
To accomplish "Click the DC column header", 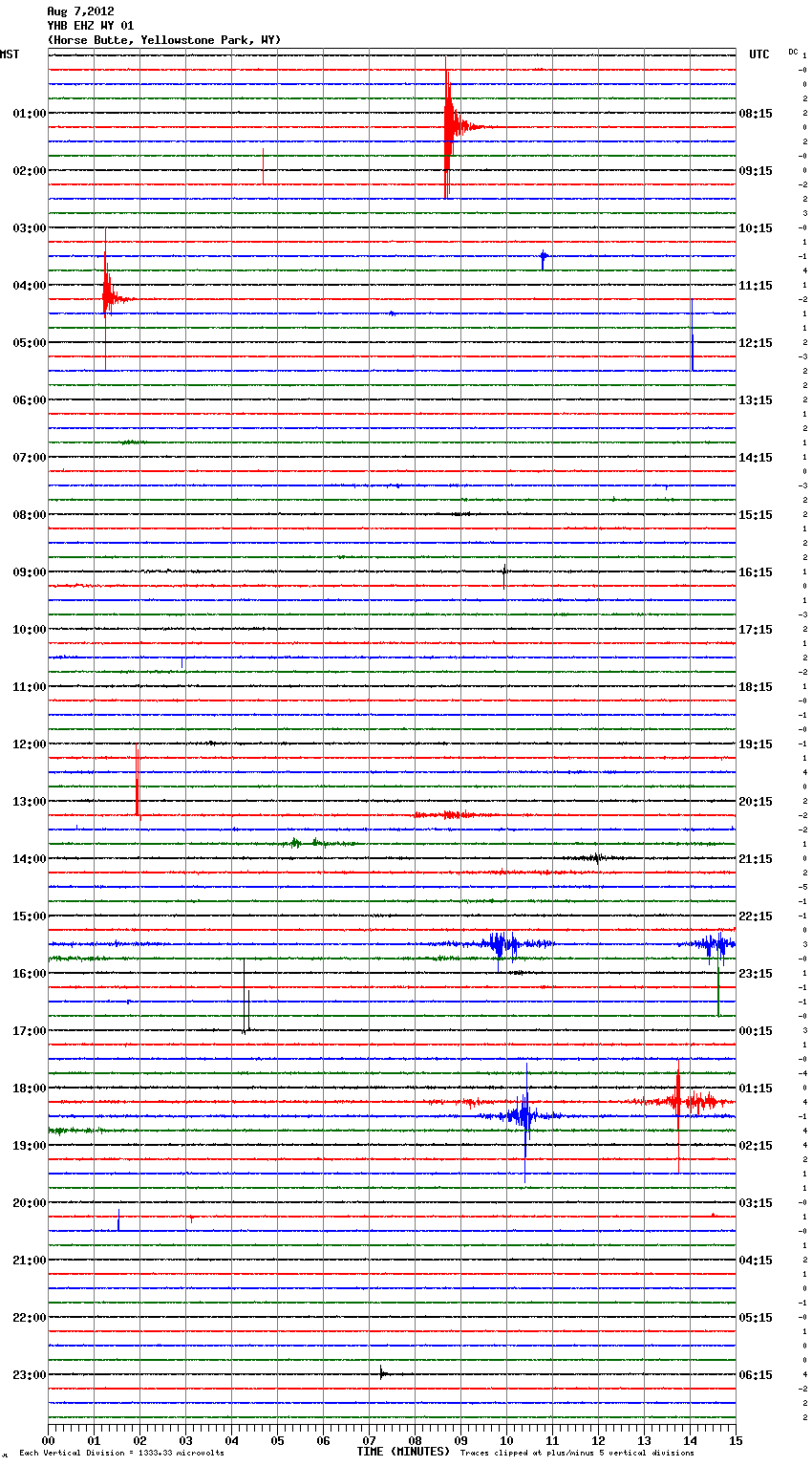I will (x=793, y=52).
